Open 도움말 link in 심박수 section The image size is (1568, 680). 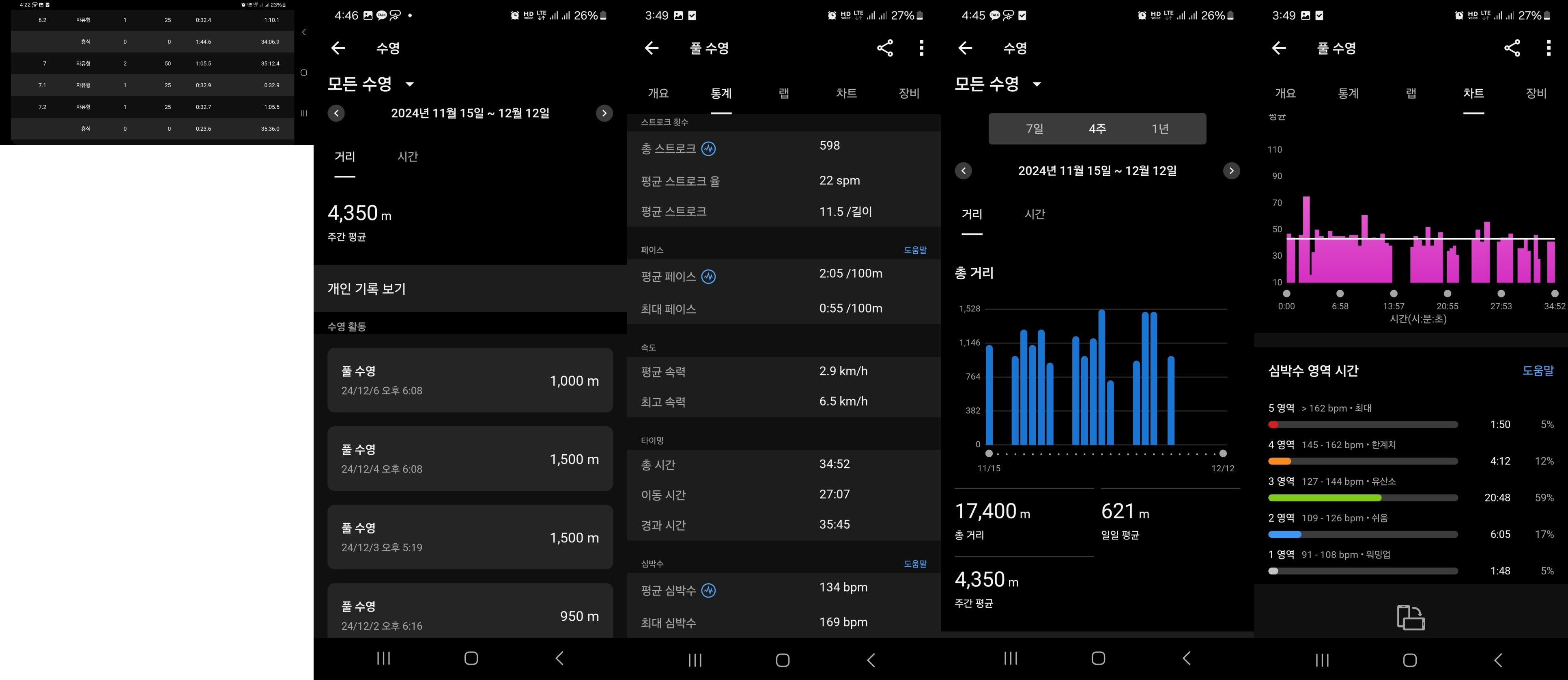click(916, 564)
